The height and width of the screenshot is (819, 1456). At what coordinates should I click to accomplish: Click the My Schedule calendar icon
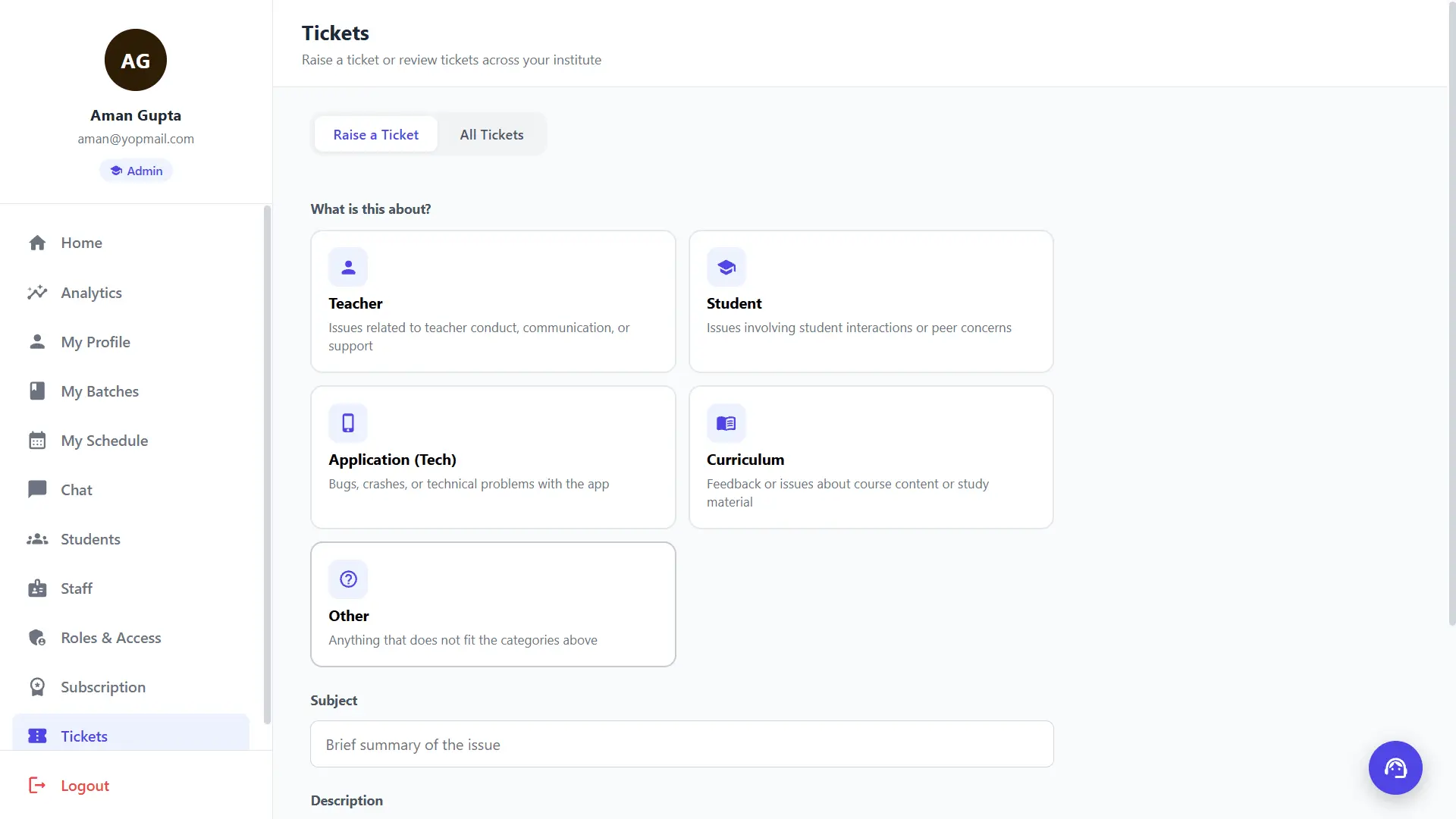(x=37, y=440)
